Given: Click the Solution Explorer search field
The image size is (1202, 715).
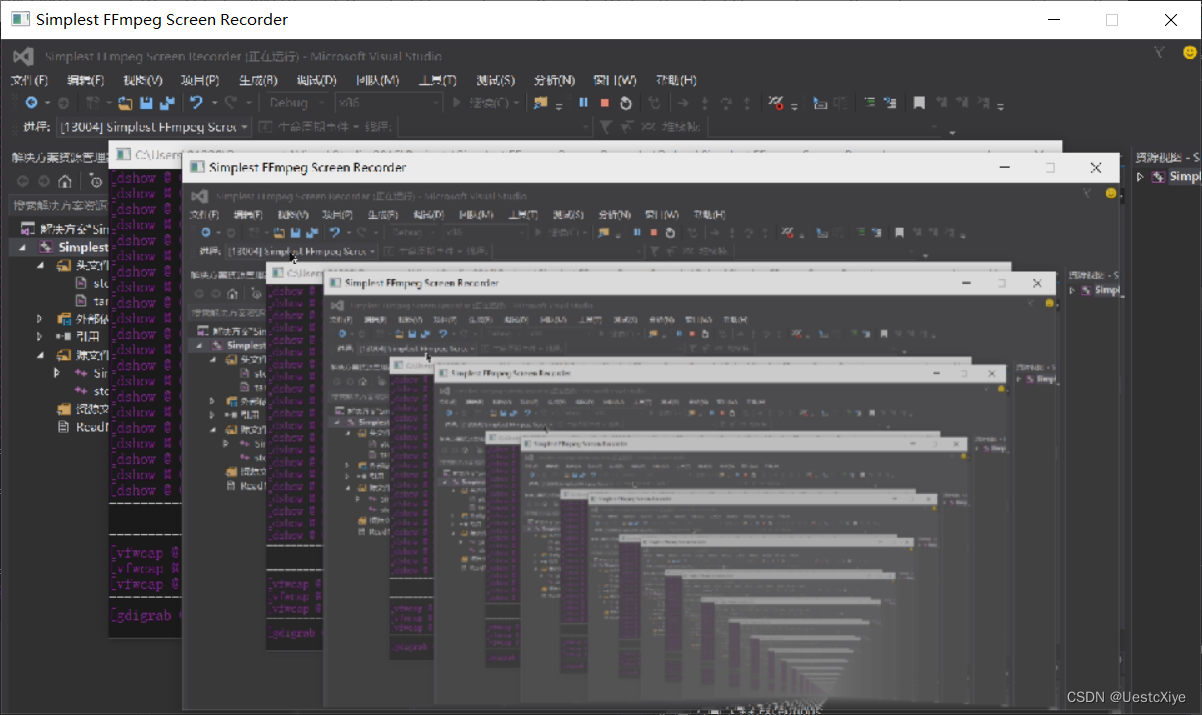Looking at the screenshot, I should point(58,205).
